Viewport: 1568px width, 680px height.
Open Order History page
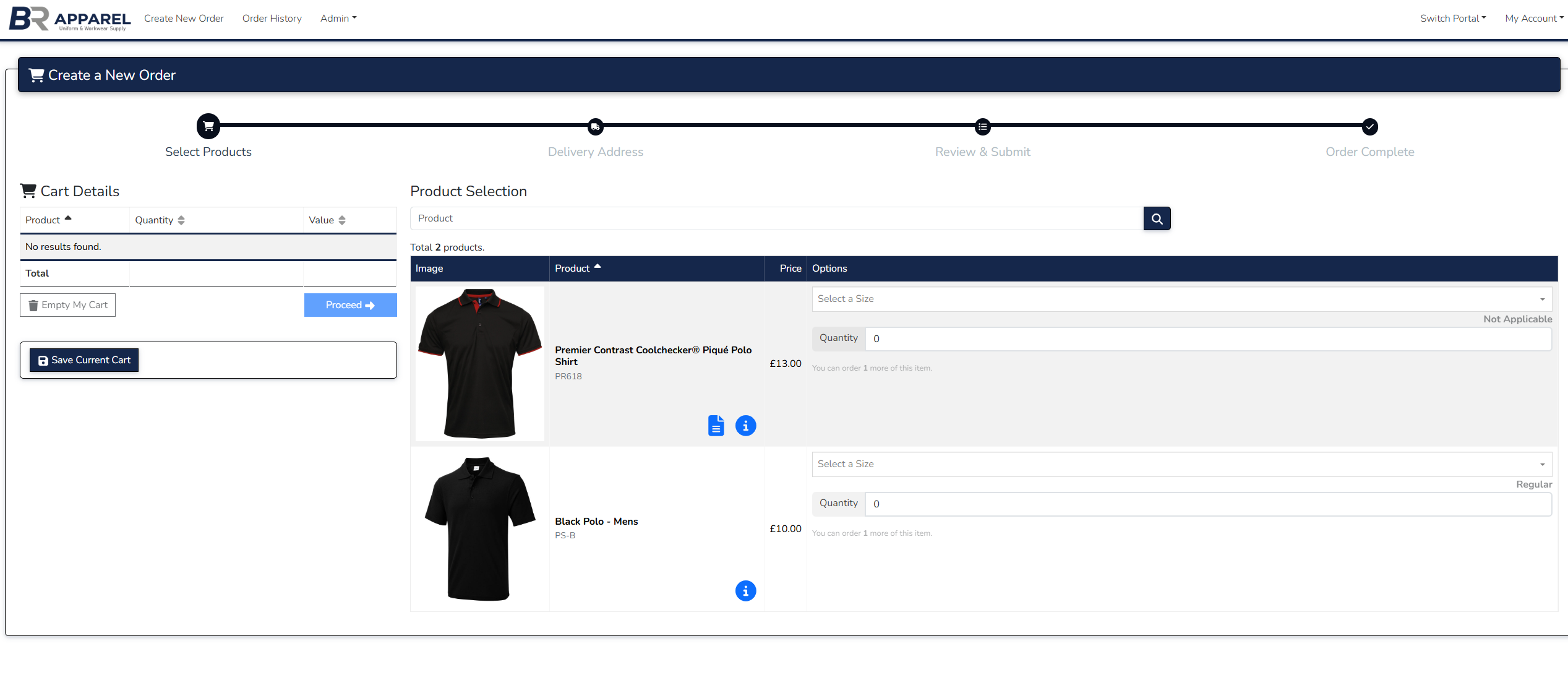(272, 19)
